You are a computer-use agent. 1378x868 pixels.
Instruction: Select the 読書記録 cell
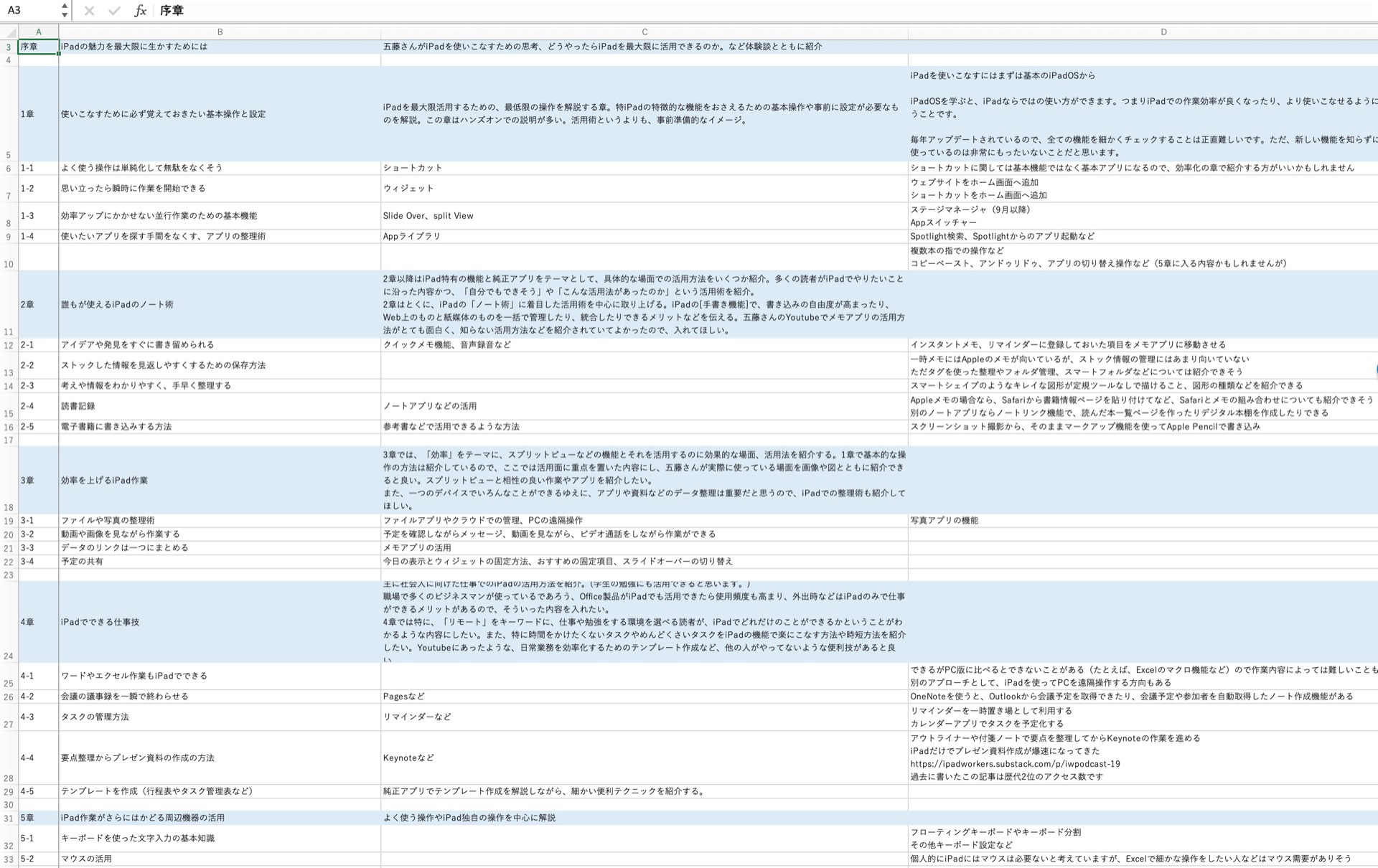220,406
